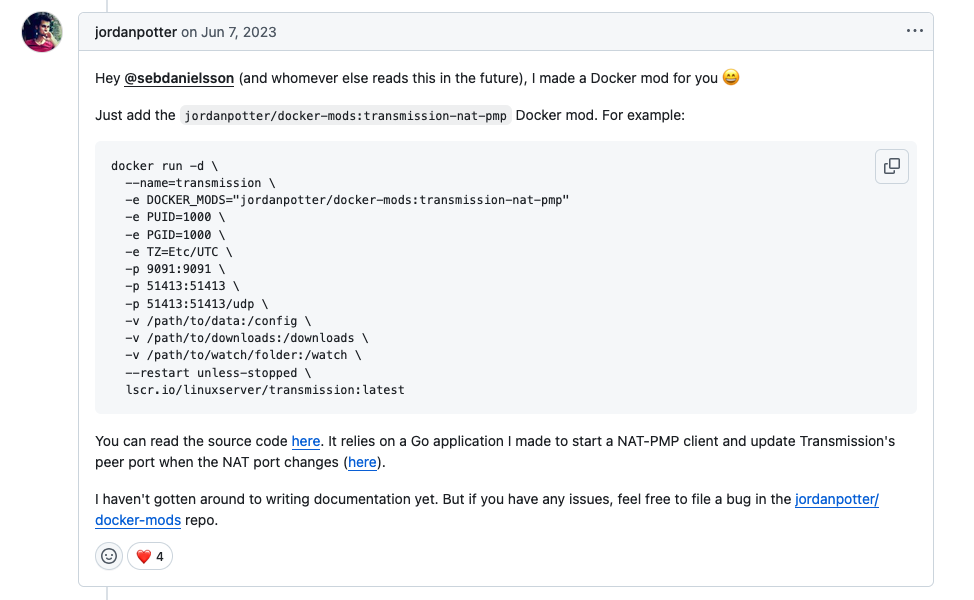Click the grinning emoji in the greeting
974x600 pixels.
pos(731,78)
